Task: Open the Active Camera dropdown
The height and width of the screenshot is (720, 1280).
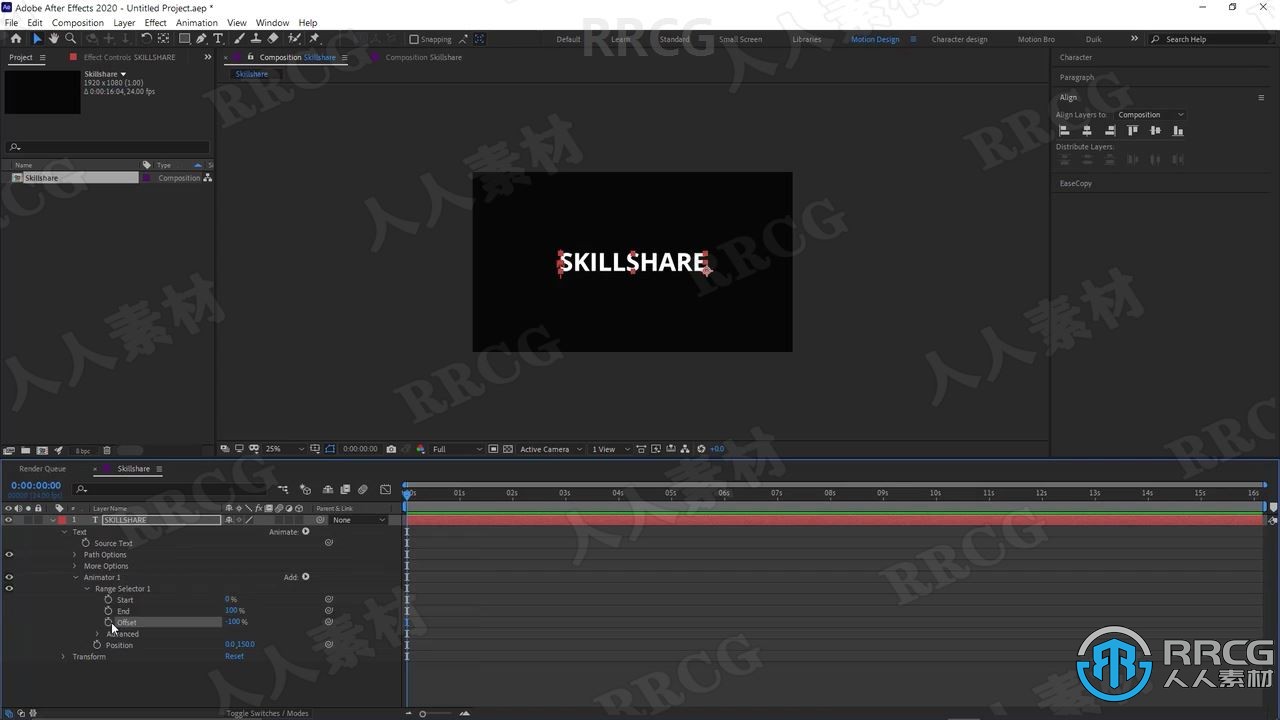Action: pyautogui.click(x=550, y=449)
